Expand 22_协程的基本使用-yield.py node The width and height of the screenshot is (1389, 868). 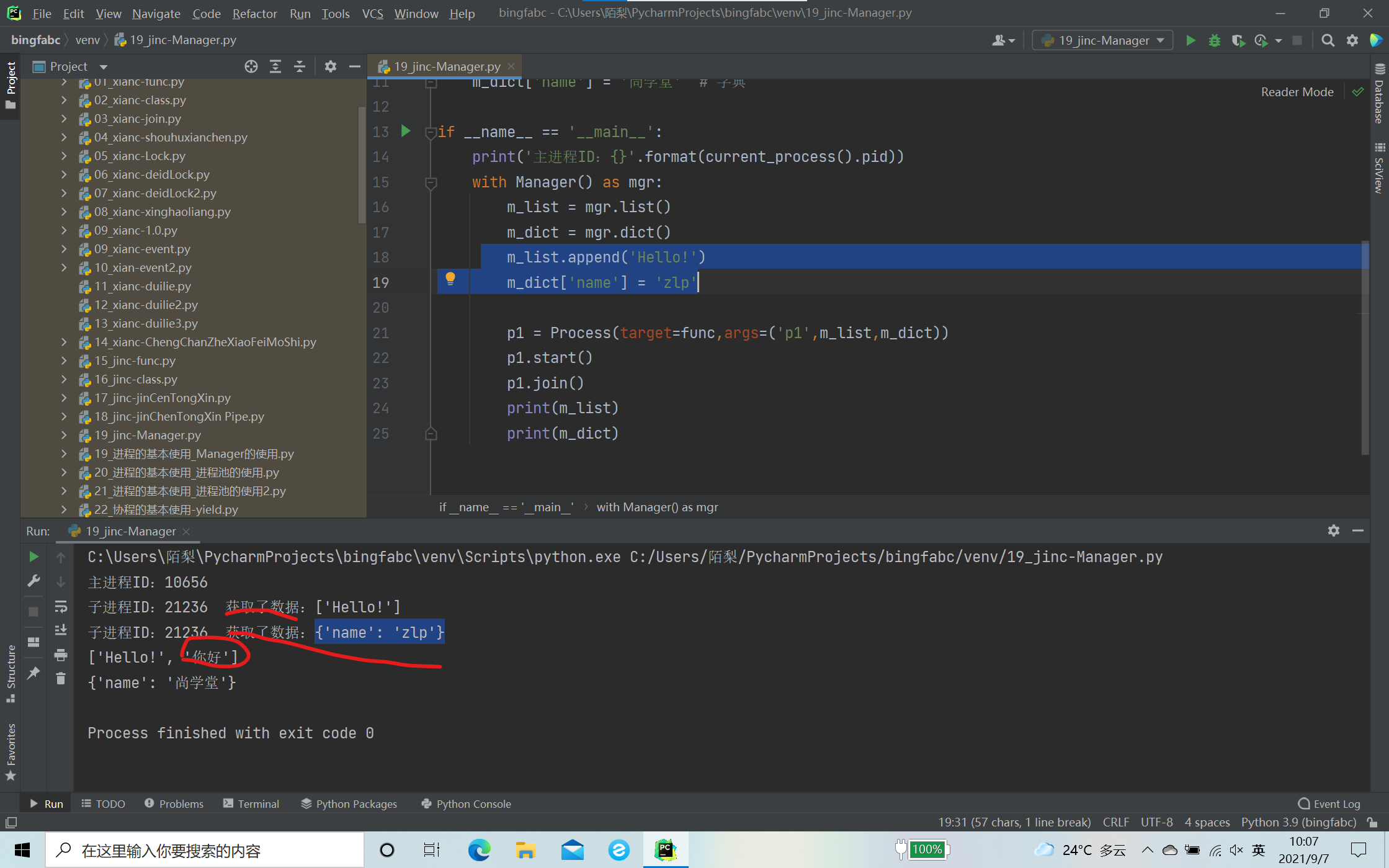pyautogui.click(x=64, y=509)
